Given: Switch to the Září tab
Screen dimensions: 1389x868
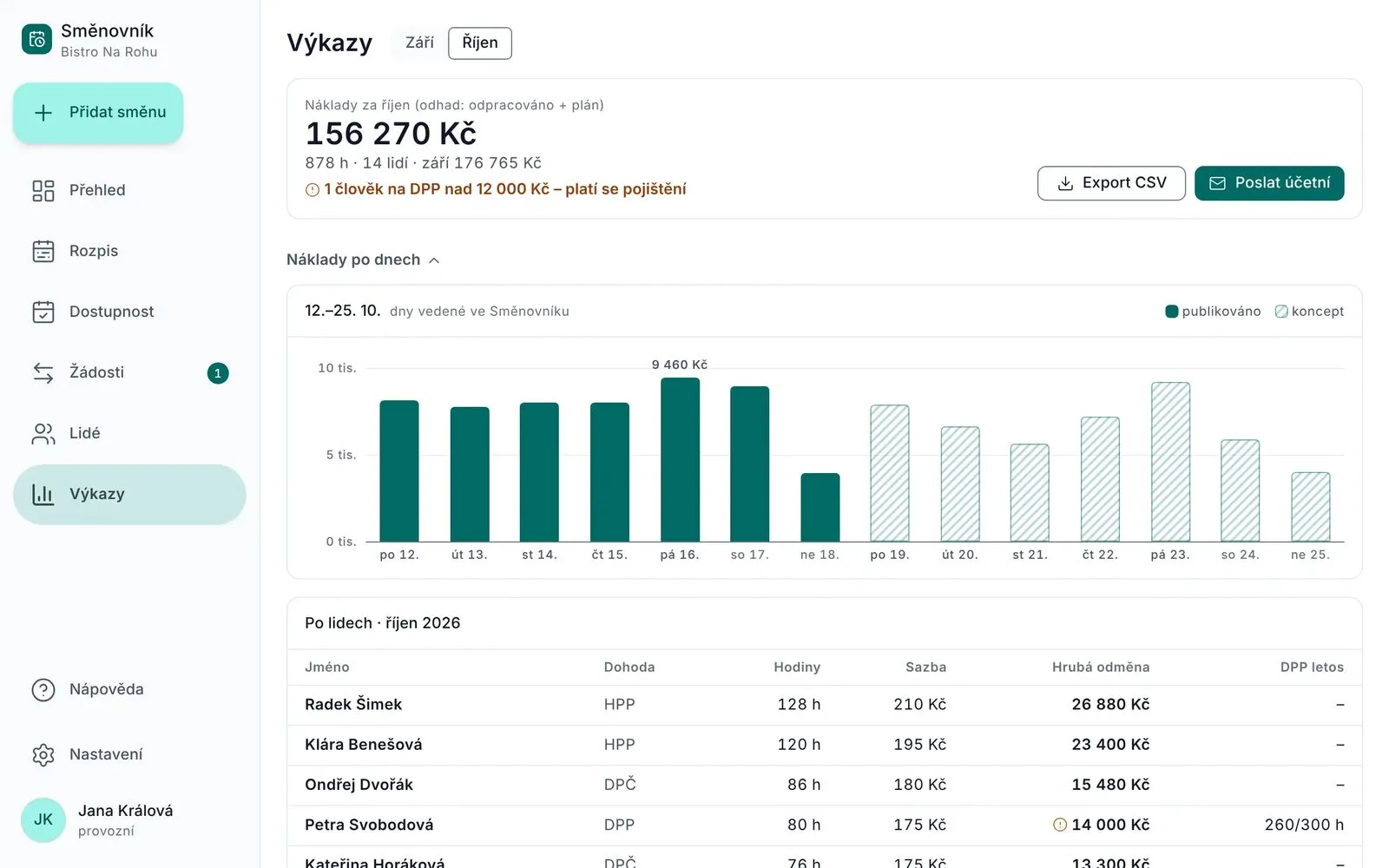Looking at the screenshot, I should [419, 43].
